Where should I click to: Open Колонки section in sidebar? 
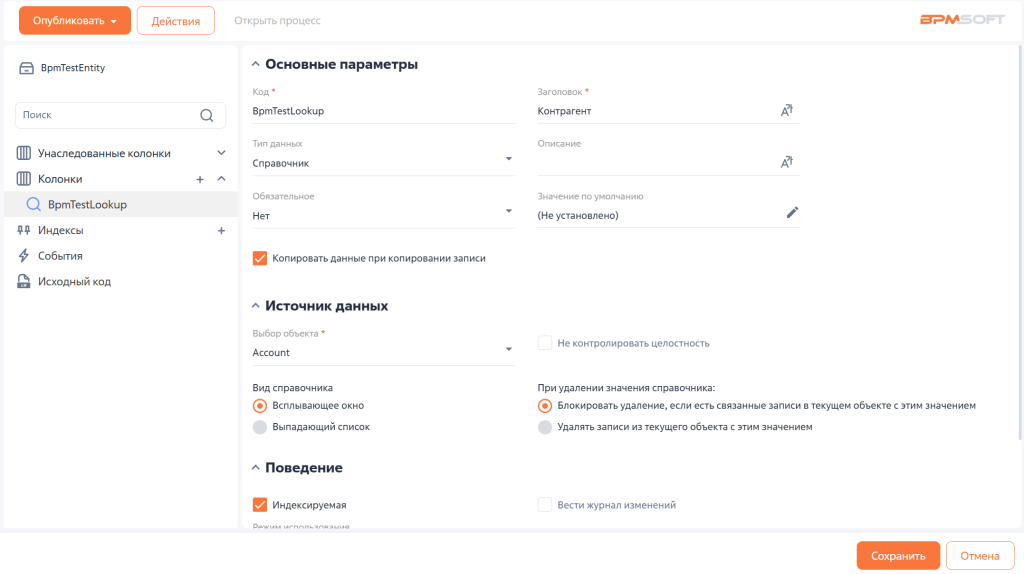click(60, 179)
